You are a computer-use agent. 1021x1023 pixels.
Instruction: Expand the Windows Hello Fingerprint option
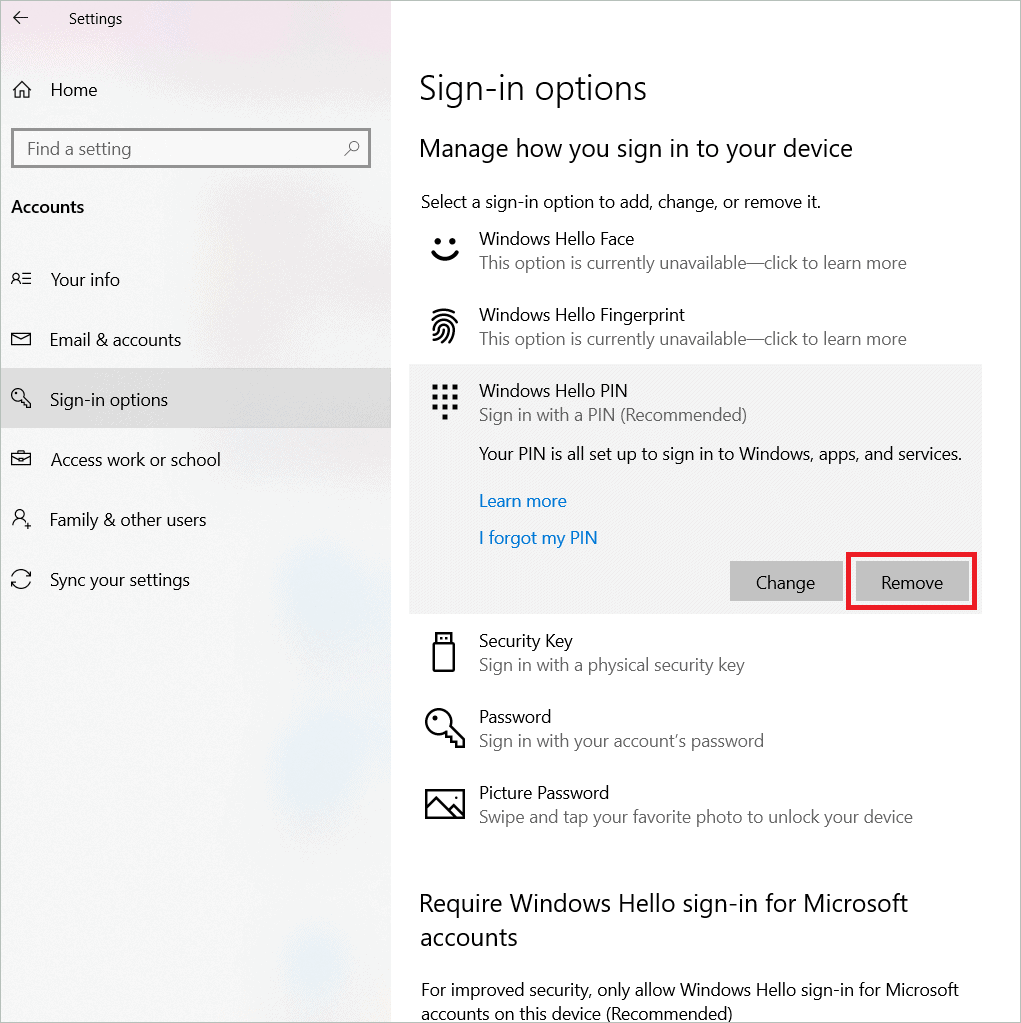point(695,326)
